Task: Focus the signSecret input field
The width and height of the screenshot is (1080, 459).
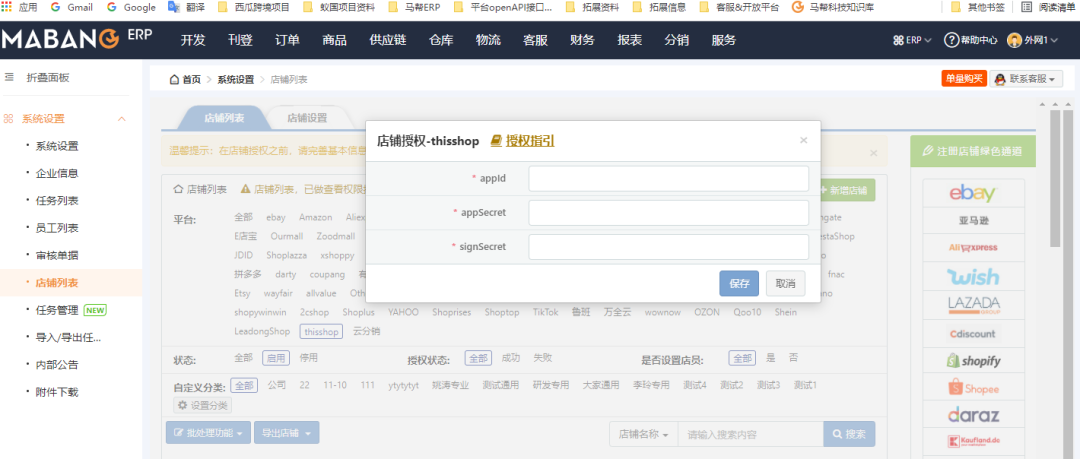Action: 668,247
